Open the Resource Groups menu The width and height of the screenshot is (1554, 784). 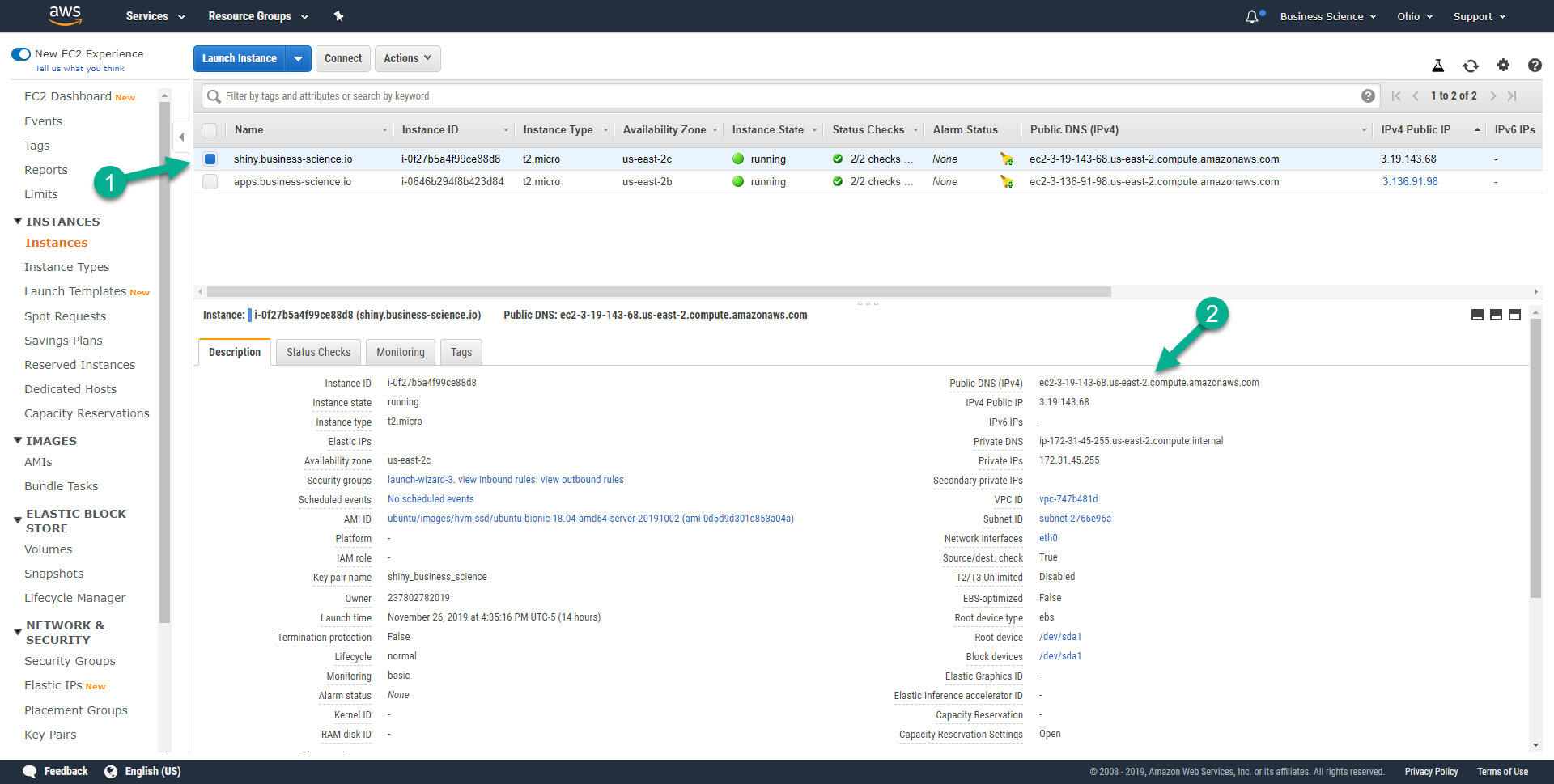[x=258, y=16]
